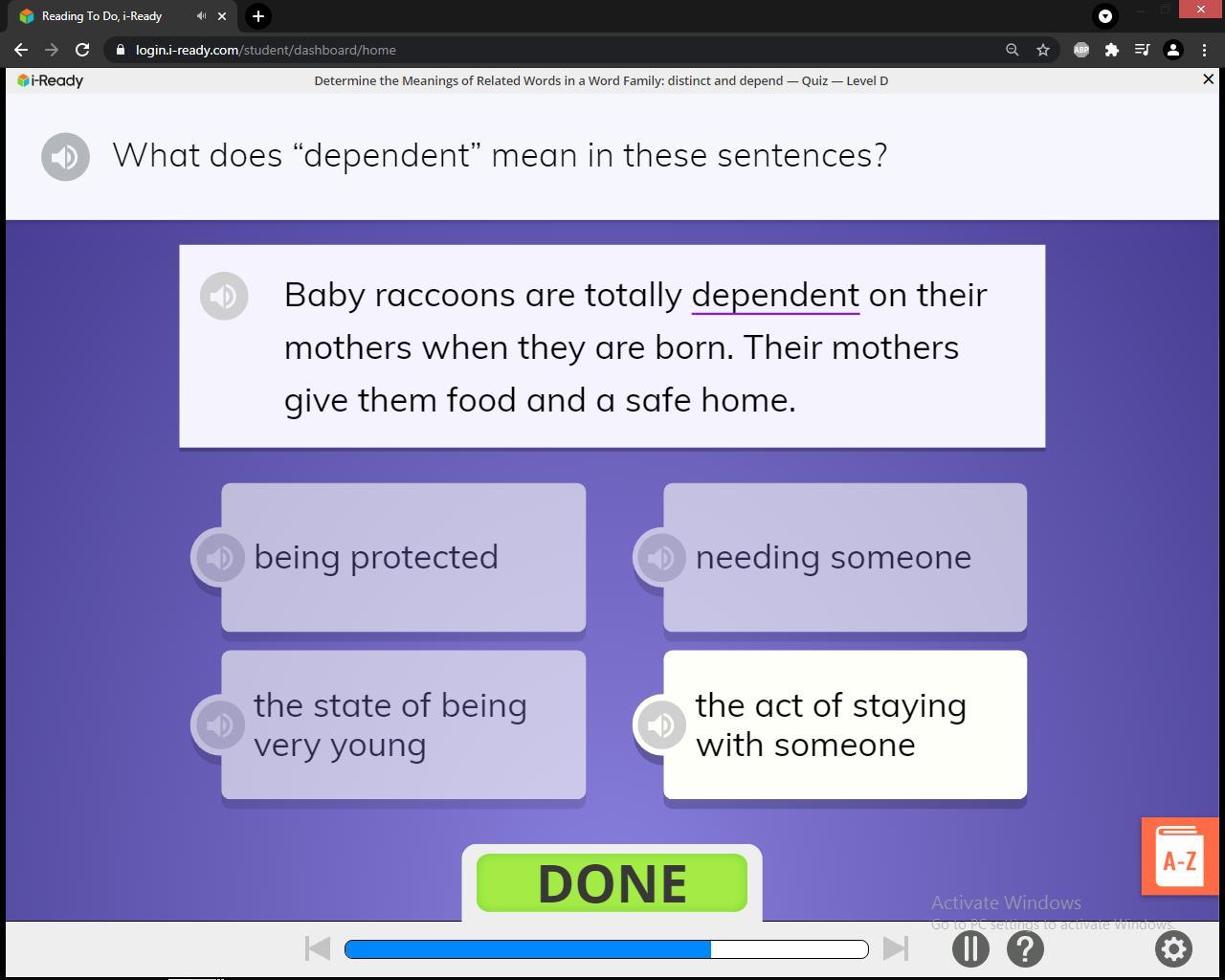Open the A-Z glossary book
1225x980 pixels.
tap(1180, 857)
